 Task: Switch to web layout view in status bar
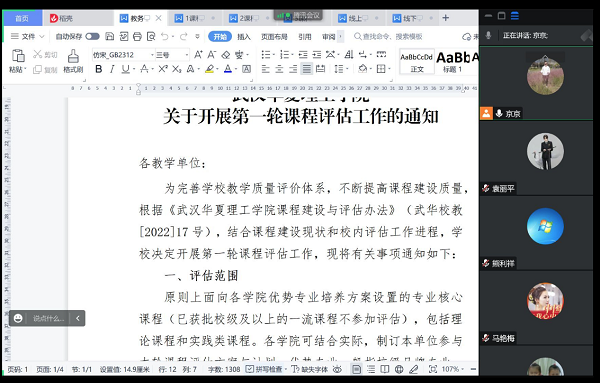(x=399, y=369)
